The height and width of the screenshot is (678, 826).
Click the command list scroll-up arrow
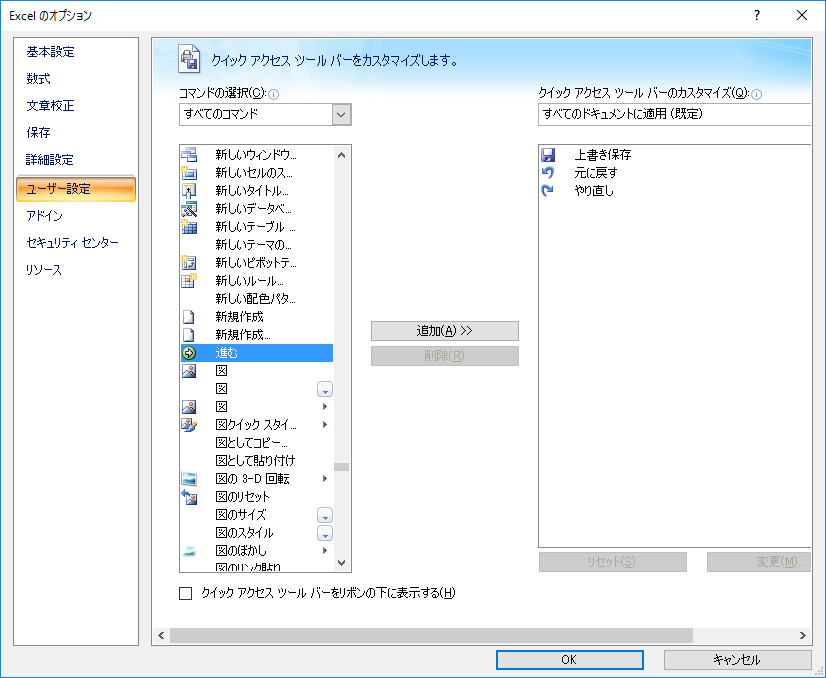[x=341, y=155]
